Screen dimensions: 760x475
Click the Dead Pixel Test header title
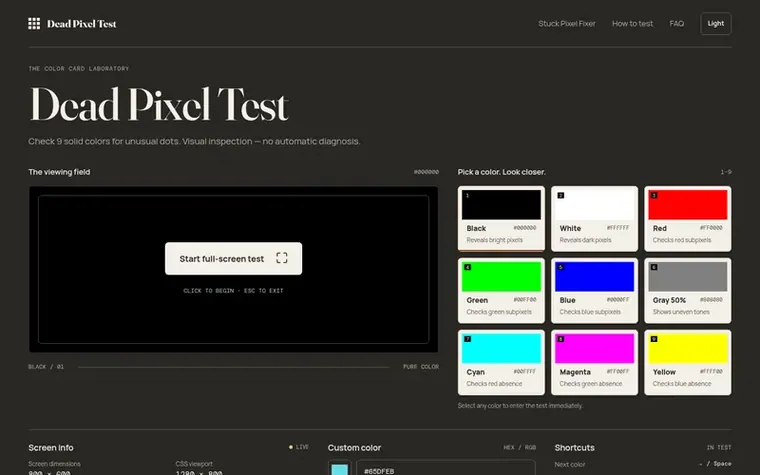tap(81, 24)
